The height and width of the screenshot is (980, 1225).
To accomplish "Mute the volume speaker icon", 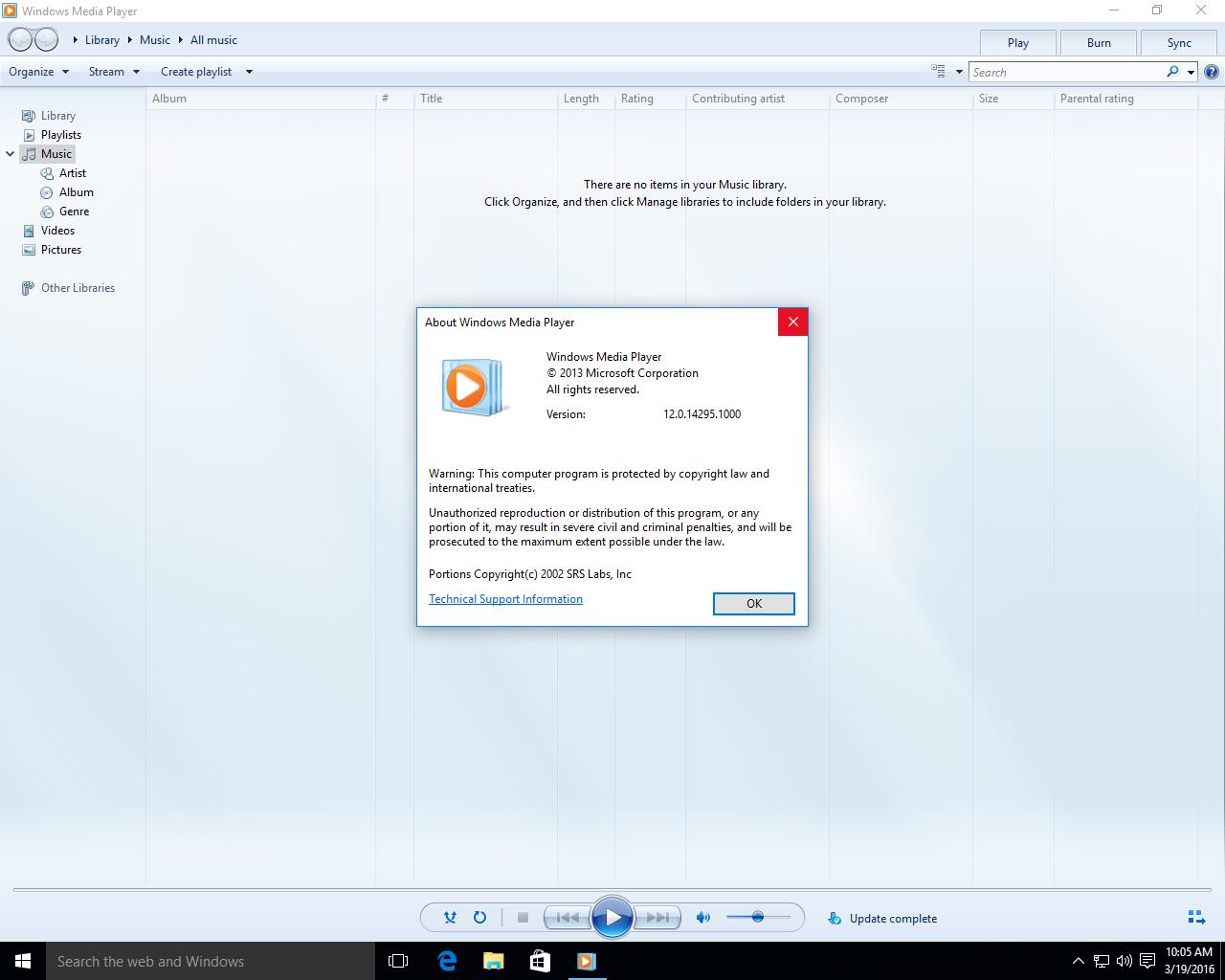I will tap(703, 917).
